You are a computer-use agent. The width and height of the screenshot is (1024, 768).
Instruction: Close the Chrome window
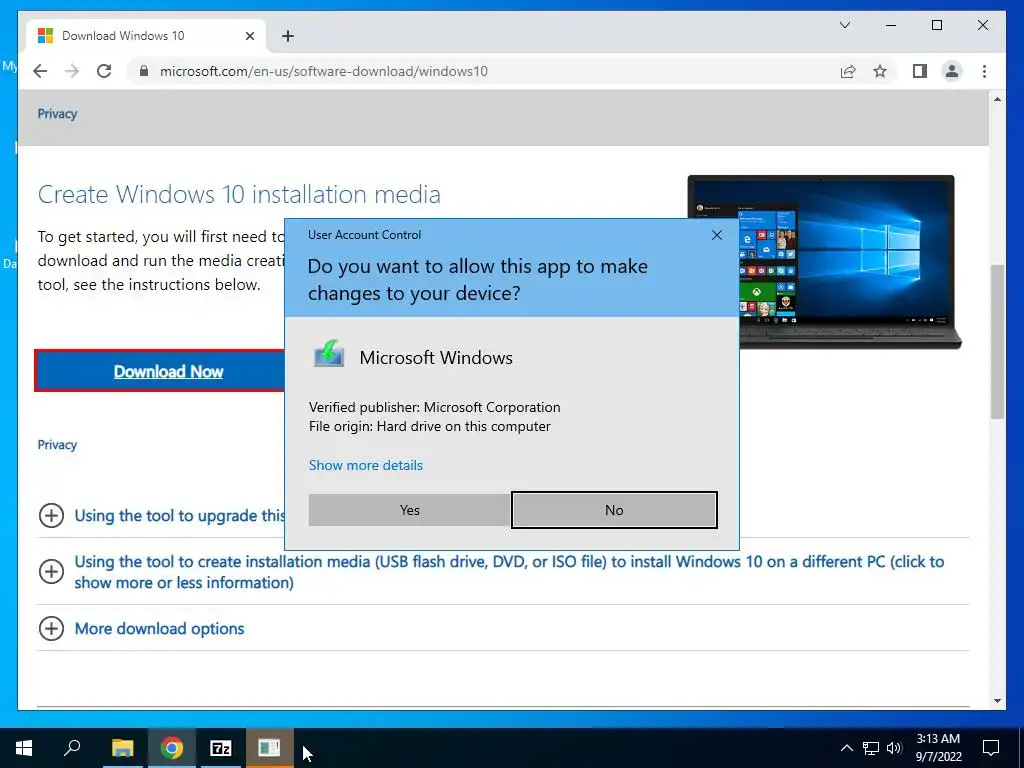click(x=982, y=25)
